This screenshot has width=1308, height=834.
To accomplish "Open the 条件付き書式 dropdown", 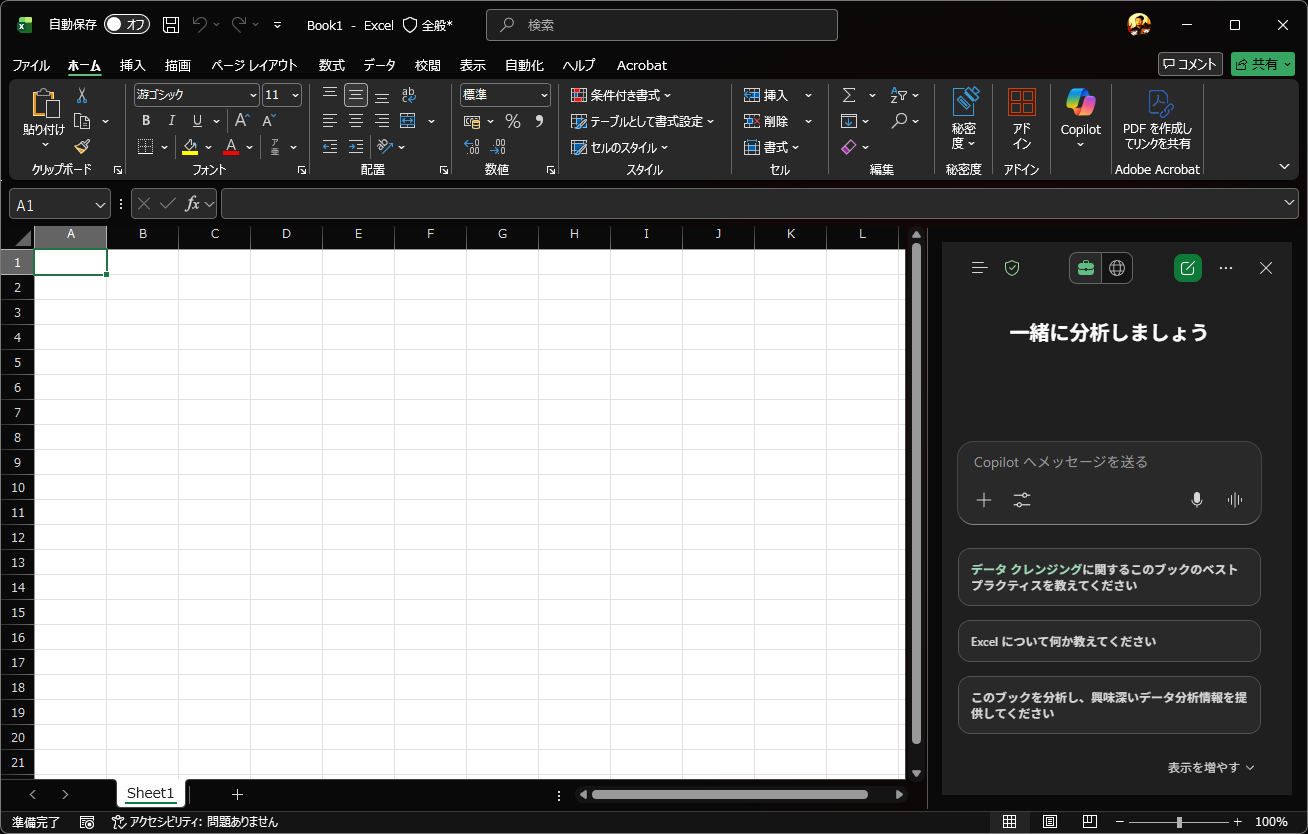I will coord(621,95).
